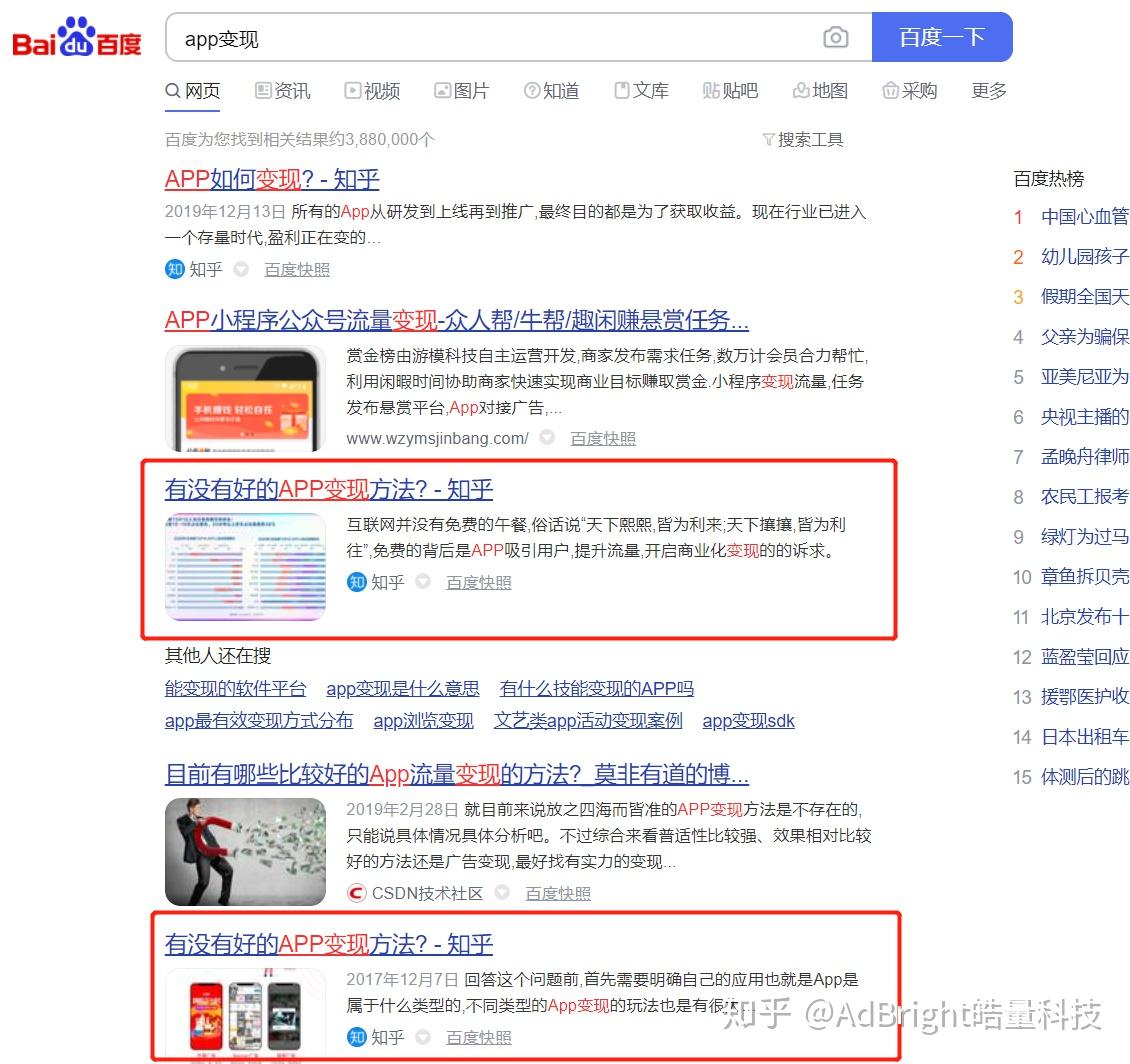This screenshot has width=1130, height=1064.
Task: Click magnet man thumbnail of CSDN result
Action: tap(245, 851)
